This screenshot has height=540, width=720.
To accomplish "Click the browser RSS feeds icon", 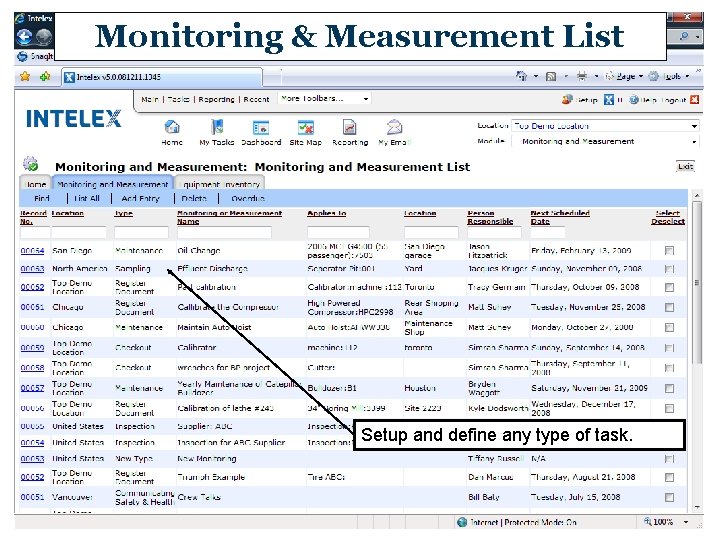I will (551, 76).
